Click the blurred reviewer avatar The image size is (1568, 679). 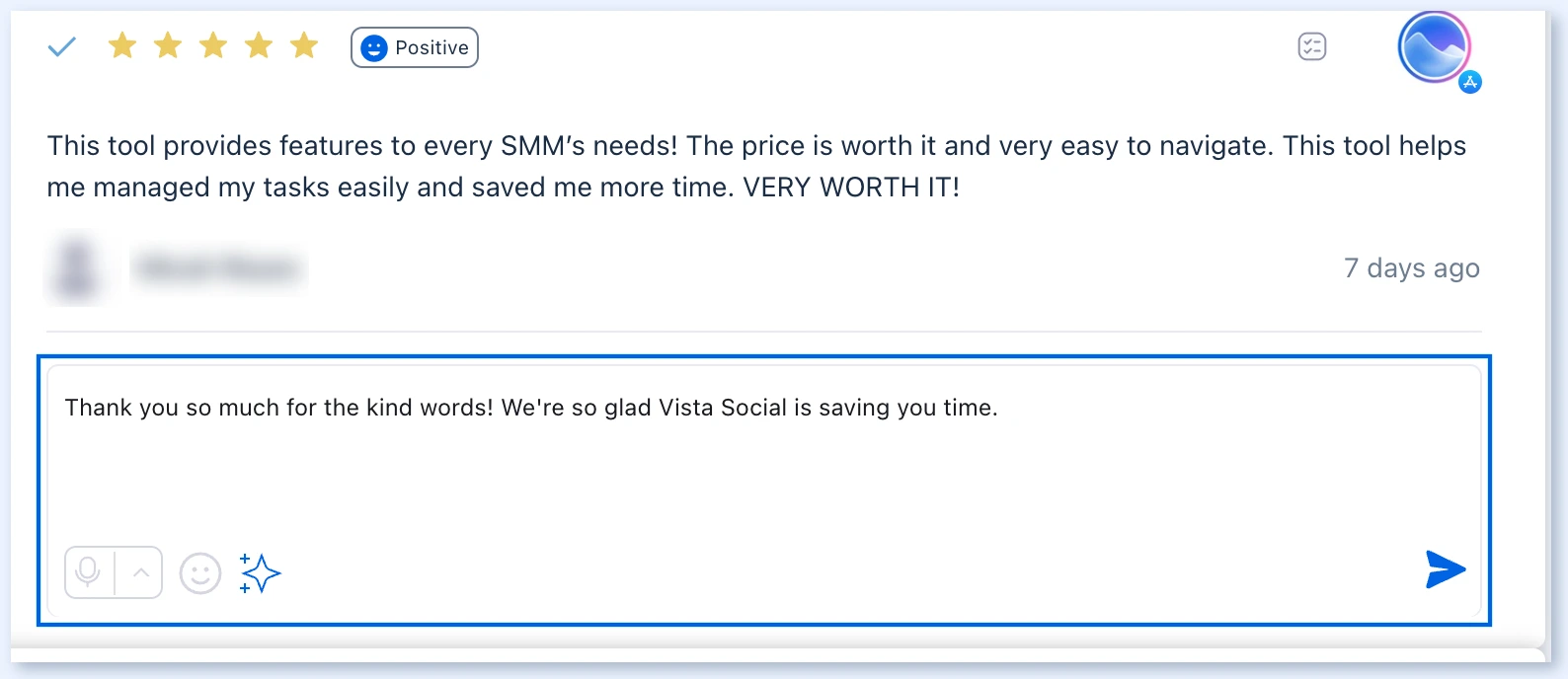click(76, 267)
